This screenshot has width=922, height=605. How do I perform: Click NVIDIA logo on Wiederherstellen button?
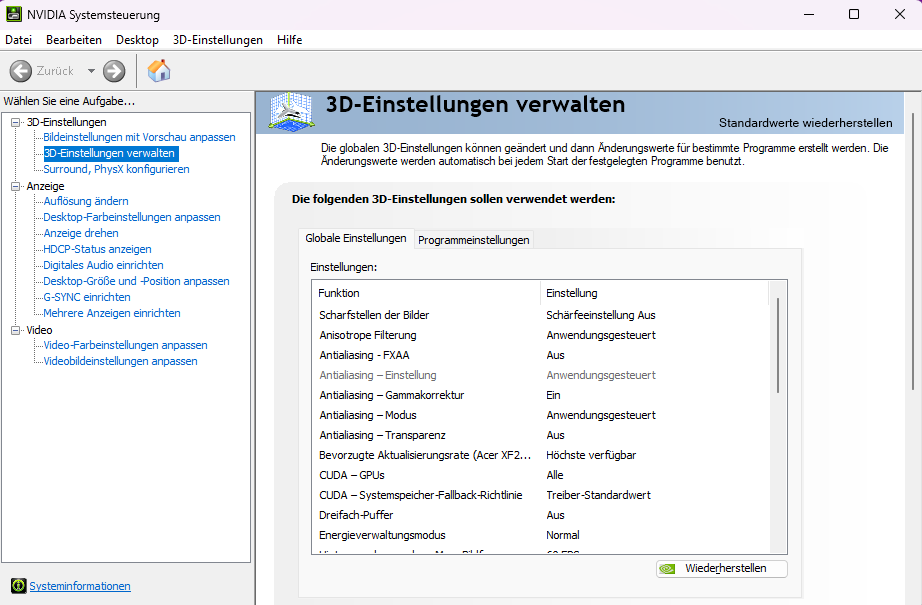click(668, 569)
